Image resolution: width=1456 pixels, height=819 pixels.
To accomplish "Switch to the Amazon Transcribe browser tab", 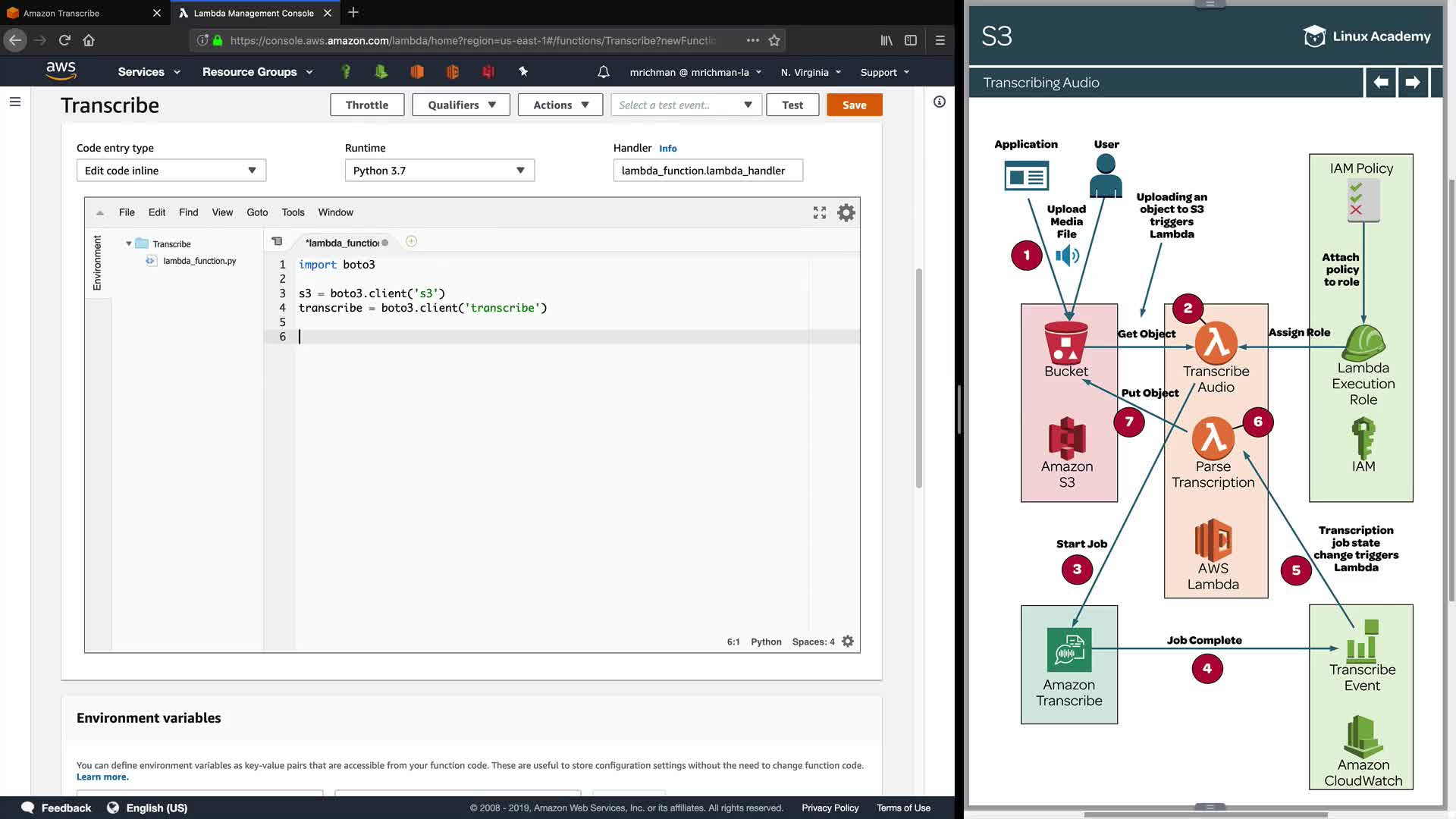I will click(61, 13).
